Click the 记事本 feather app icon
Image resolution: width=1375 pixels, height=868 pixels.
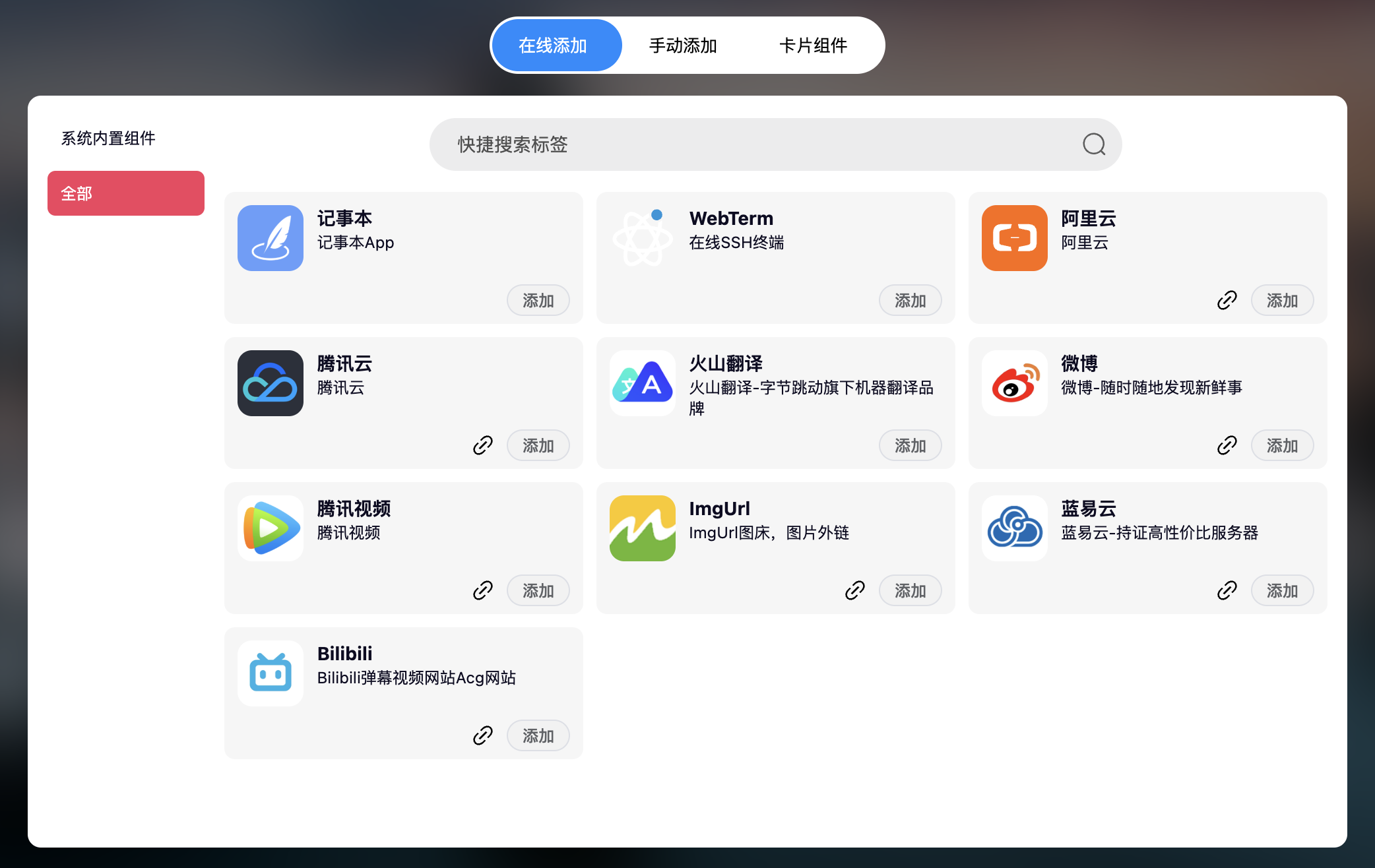point(271,238)
